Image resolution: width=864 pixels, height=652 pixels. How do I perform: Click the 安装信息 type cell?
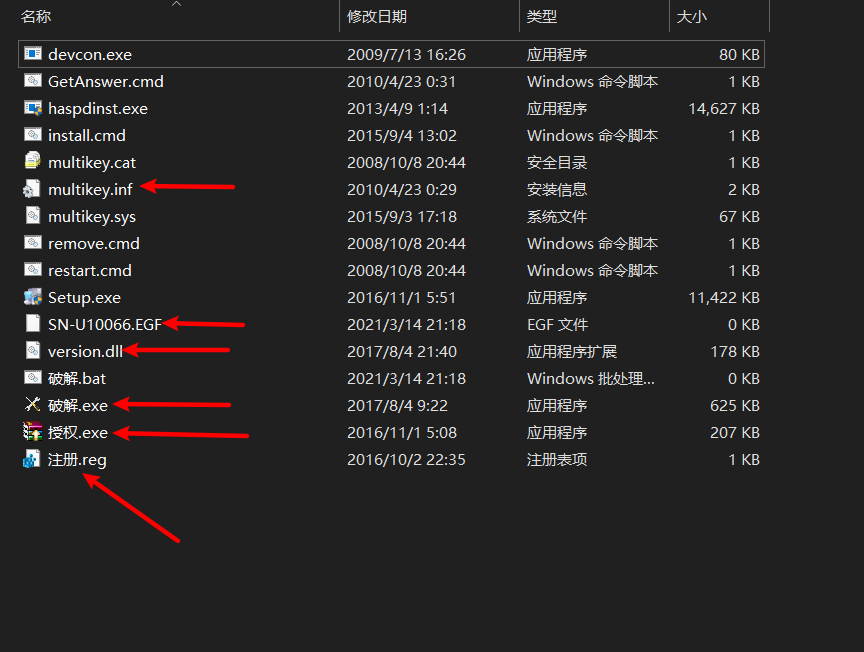(557, 190)
